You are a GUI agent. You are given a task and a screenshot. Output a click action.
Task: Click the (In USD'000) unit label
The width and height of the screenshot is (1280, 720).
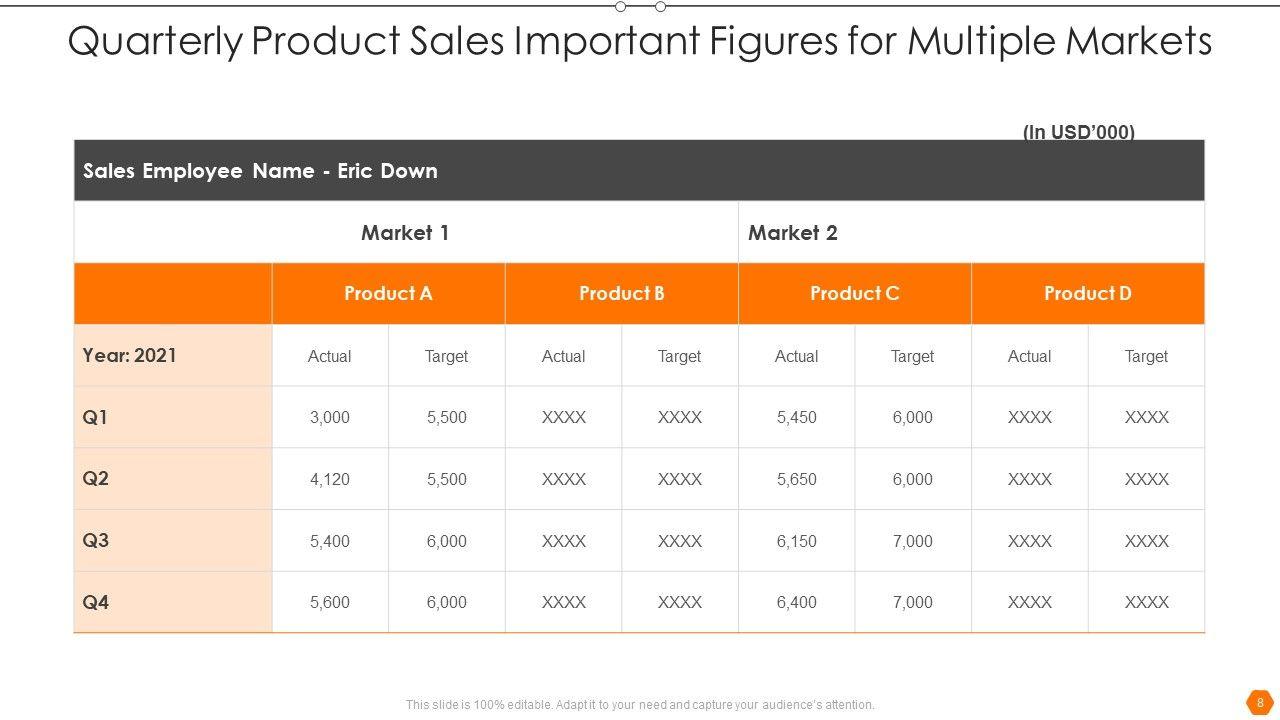[1078, 132]
